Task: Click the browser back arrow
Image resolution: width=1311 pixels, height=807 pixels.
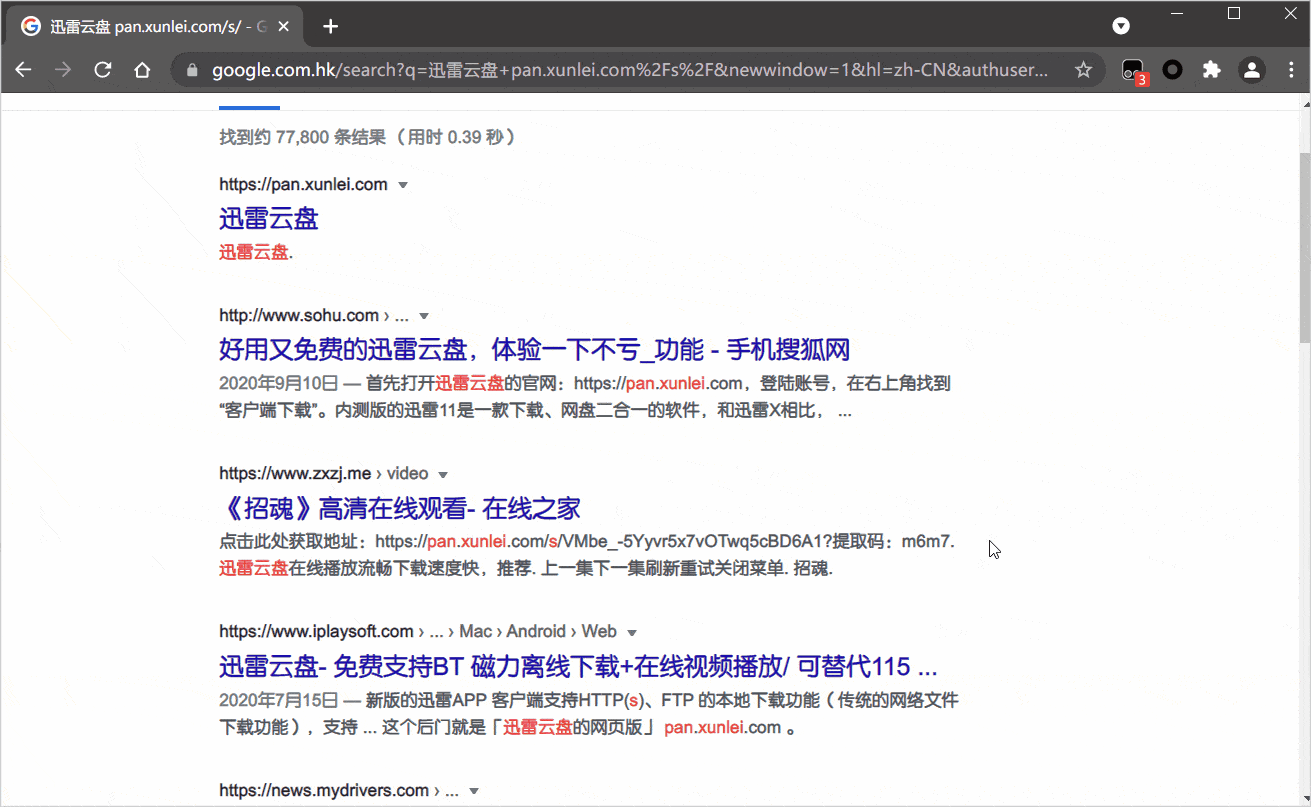Action: click(x=23, y=70)
